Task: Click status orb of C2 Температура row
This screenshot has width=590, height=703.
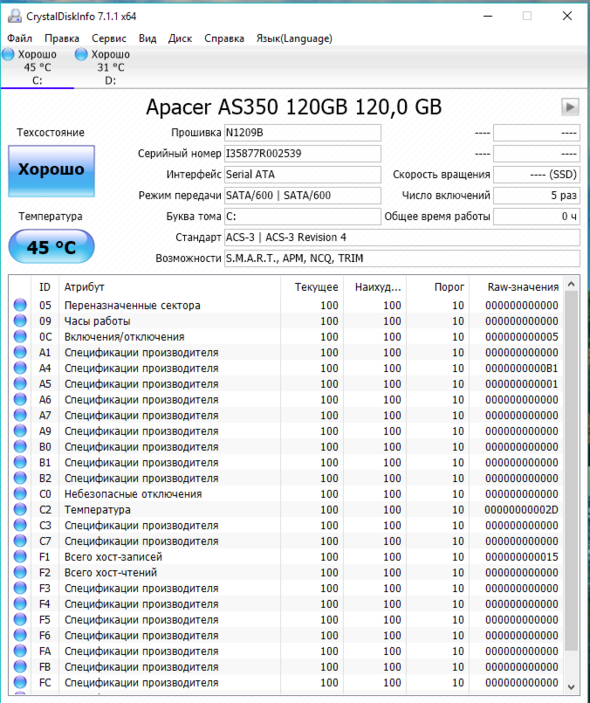Action: [x=20, y=509]
